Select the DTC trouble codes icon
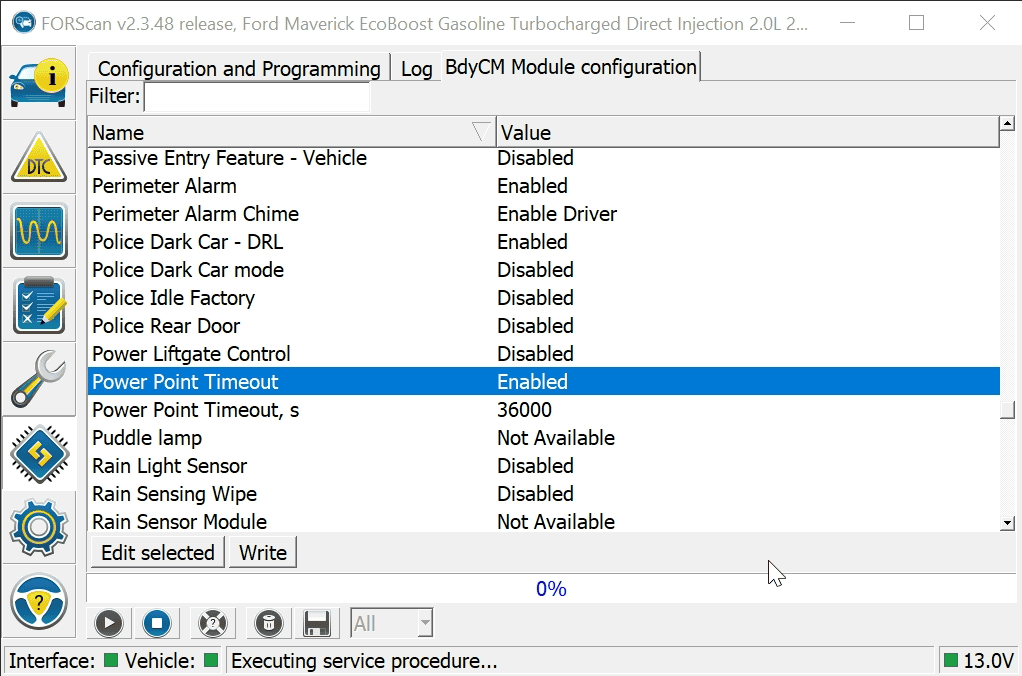This screenshot has height=676, width=1022. click(39, 157)
